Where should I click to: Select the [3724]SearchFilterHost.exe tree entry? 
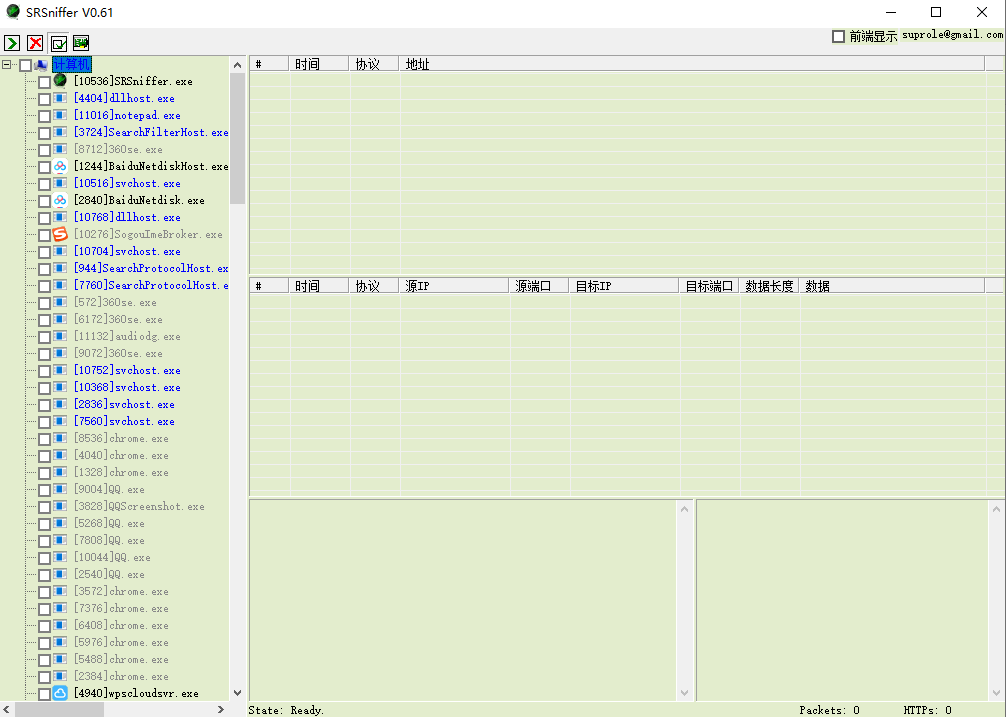[150, 132]
